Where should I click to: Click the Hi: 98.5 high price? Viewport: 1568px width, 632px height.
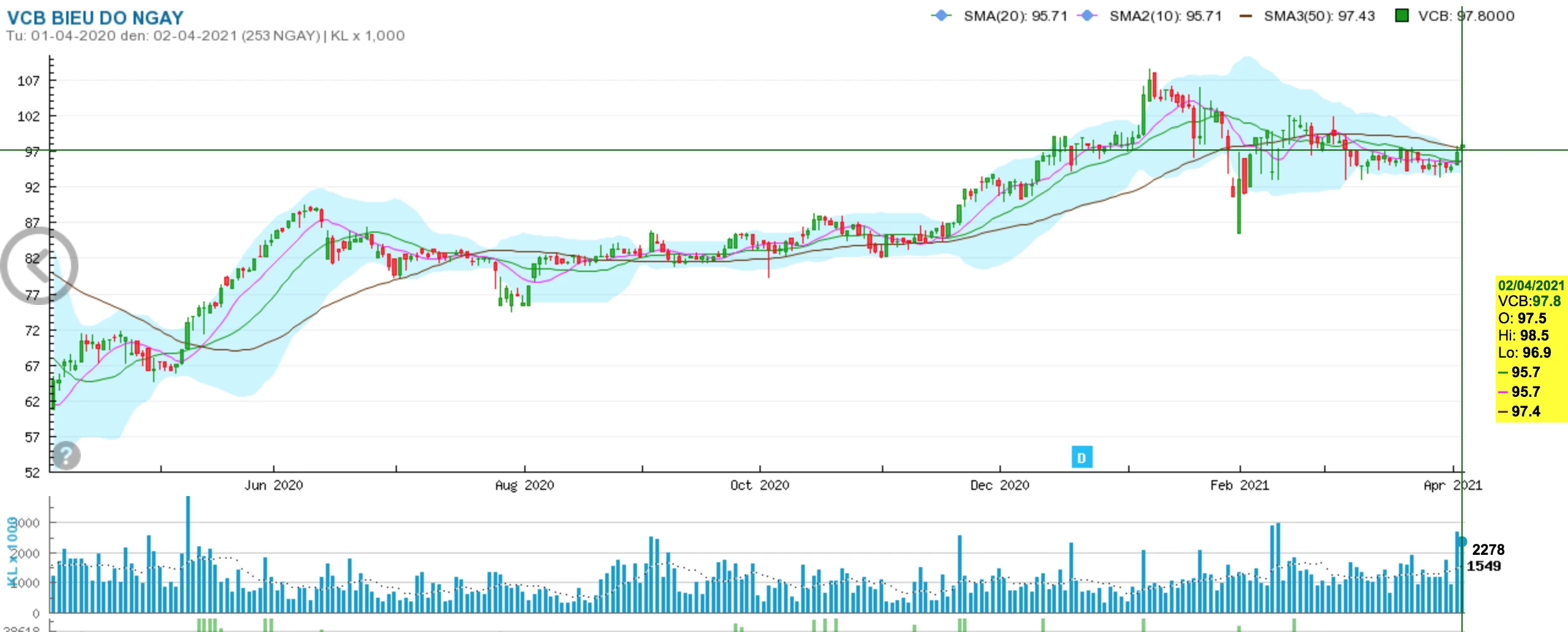tap(1523, 336)
